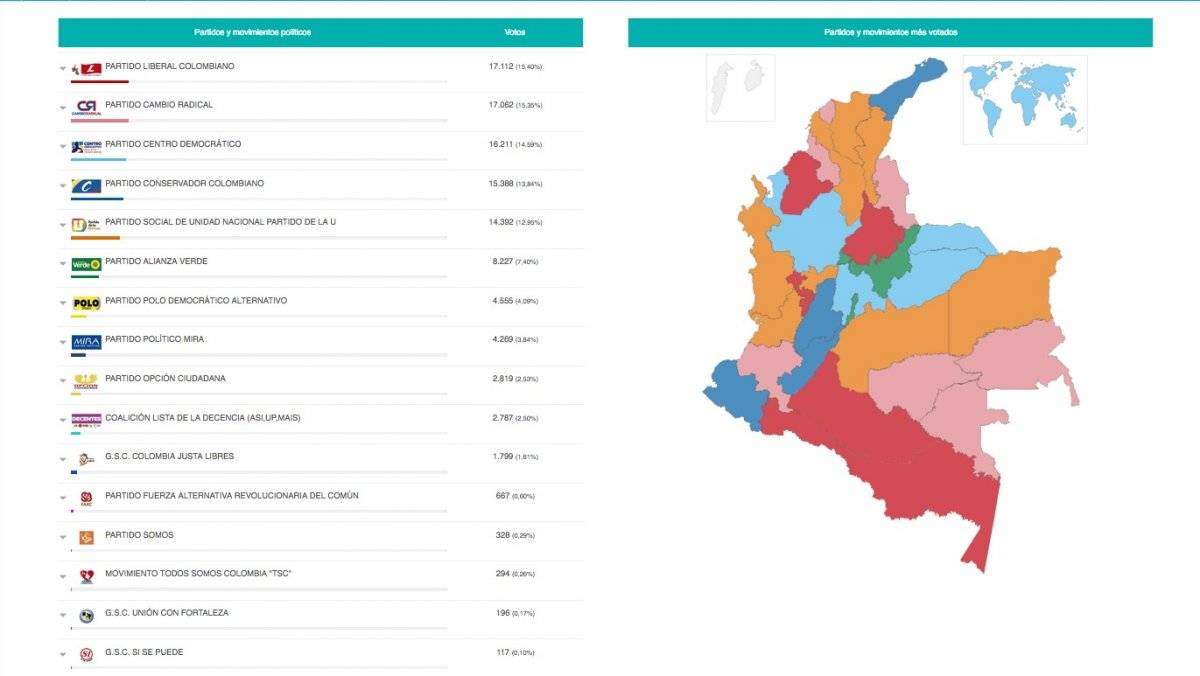Click the Todos Somos Colombia logo

pyautogui.click(x=86, y=576)
